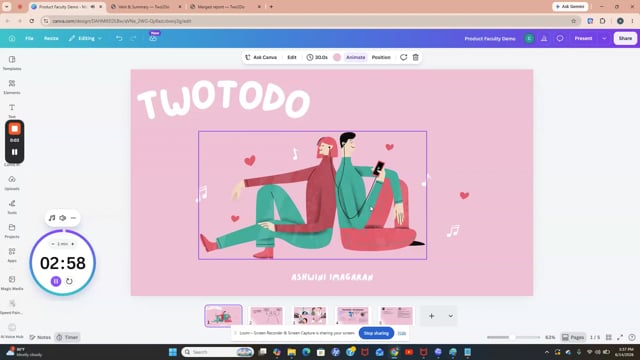Click the Share button
640x360 pixels.
pos(625,38)
